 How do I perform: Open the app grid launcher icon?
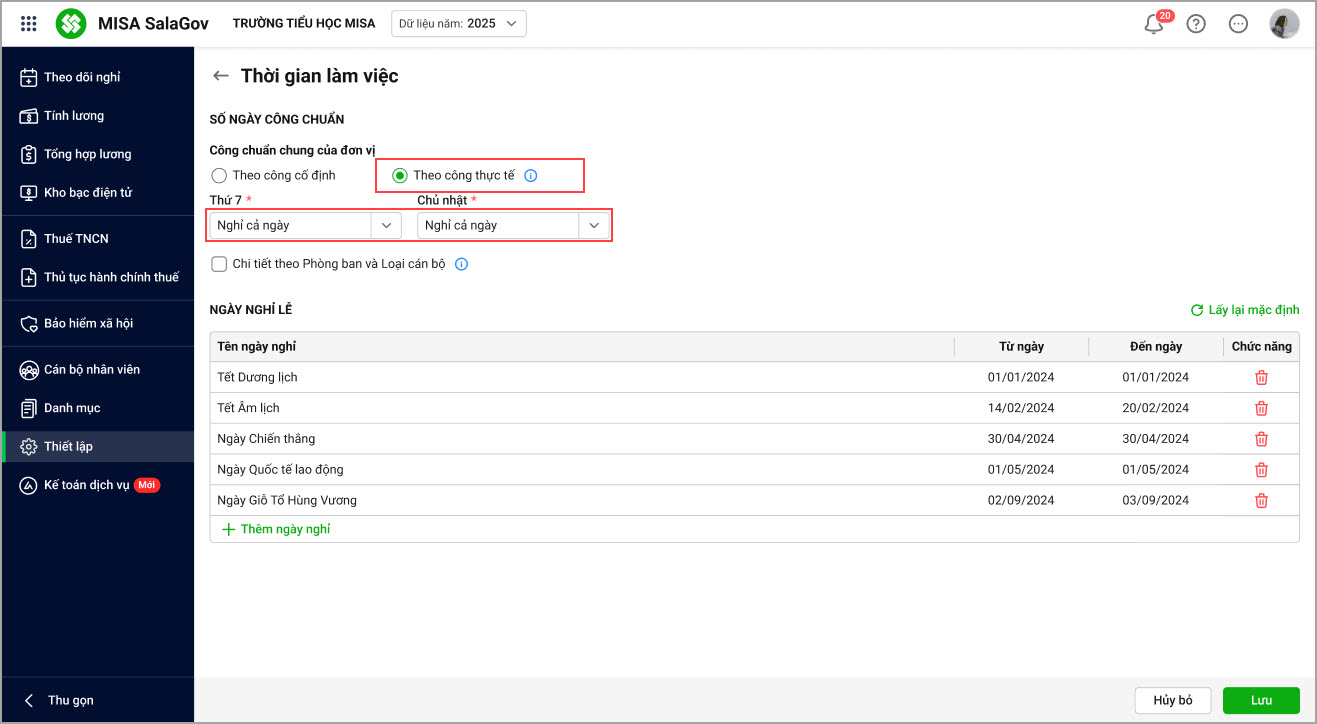coord(29,23)
